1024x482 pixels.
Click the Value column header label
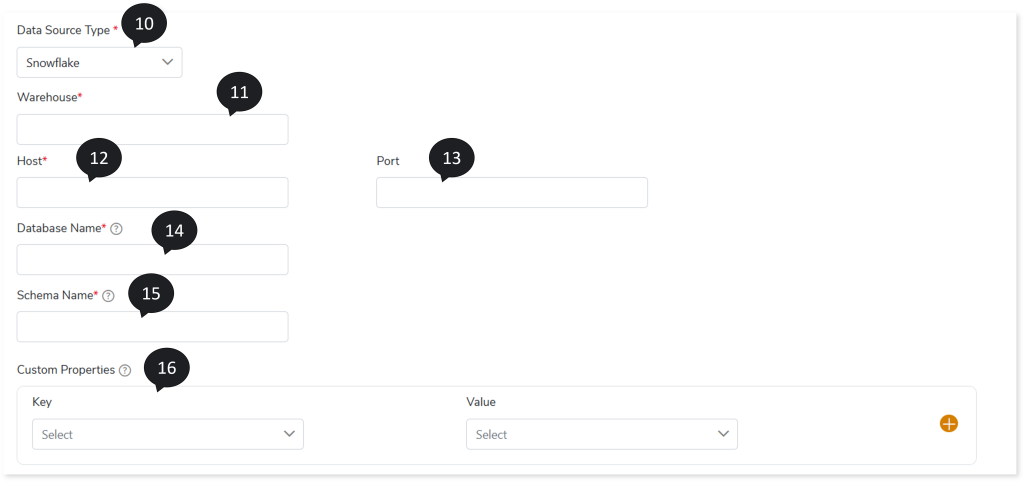(481, 402)
